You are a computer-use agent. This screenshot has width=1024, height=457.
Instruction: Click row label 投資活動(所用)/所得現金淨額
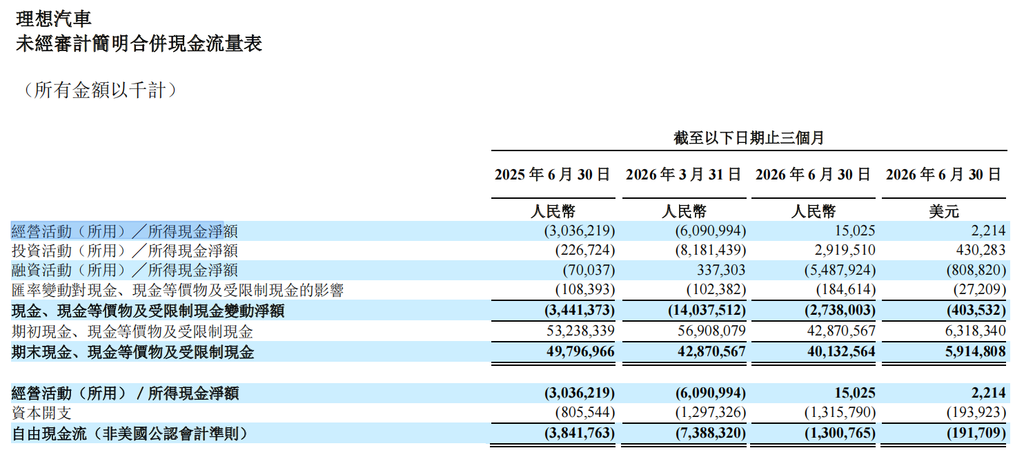(125, 251)
